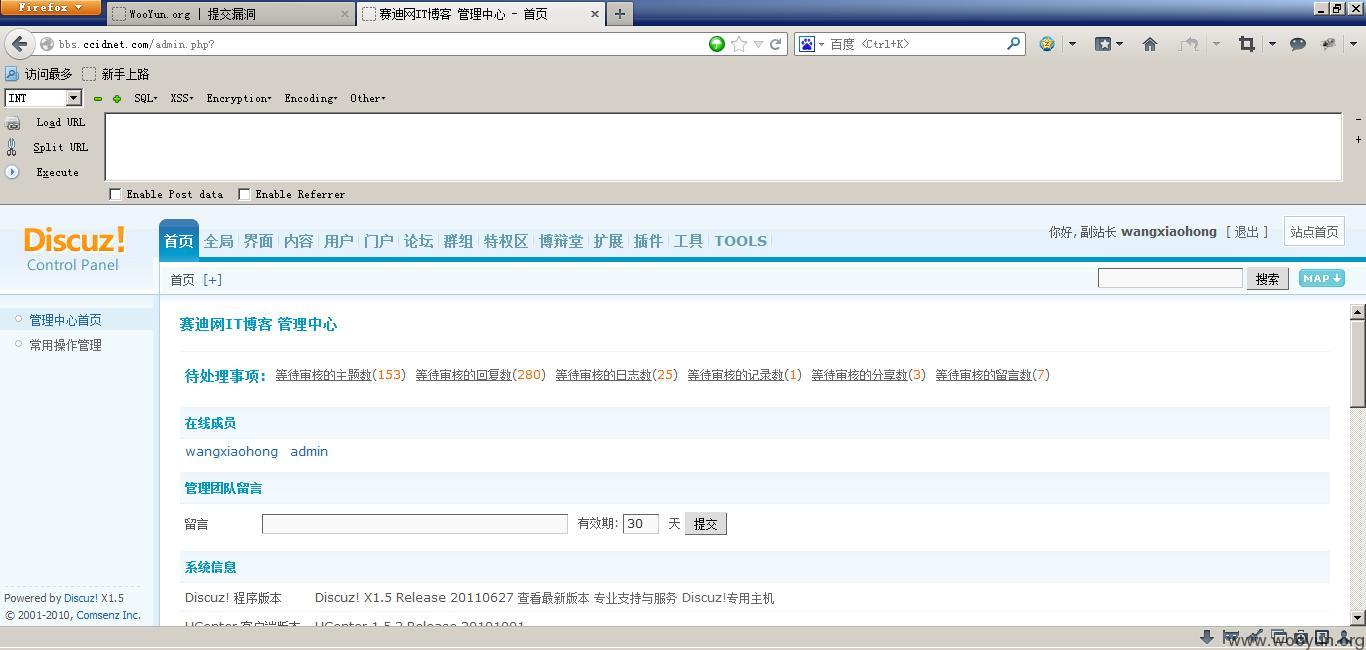The height and width of the screenshot is (650, 1366).
Task: Enable Post data checkbox
Action: (115, 194)
